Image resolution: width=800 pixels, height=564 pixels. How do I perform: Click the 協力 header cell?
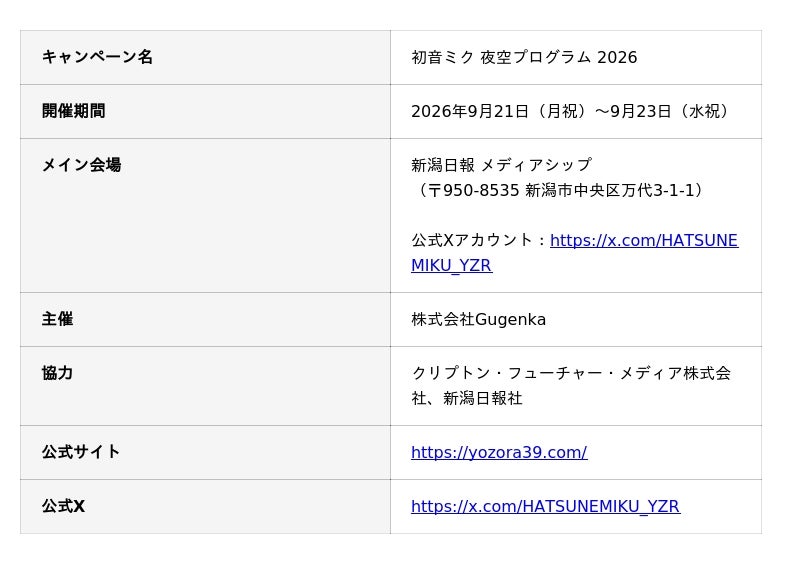(205, 386)
